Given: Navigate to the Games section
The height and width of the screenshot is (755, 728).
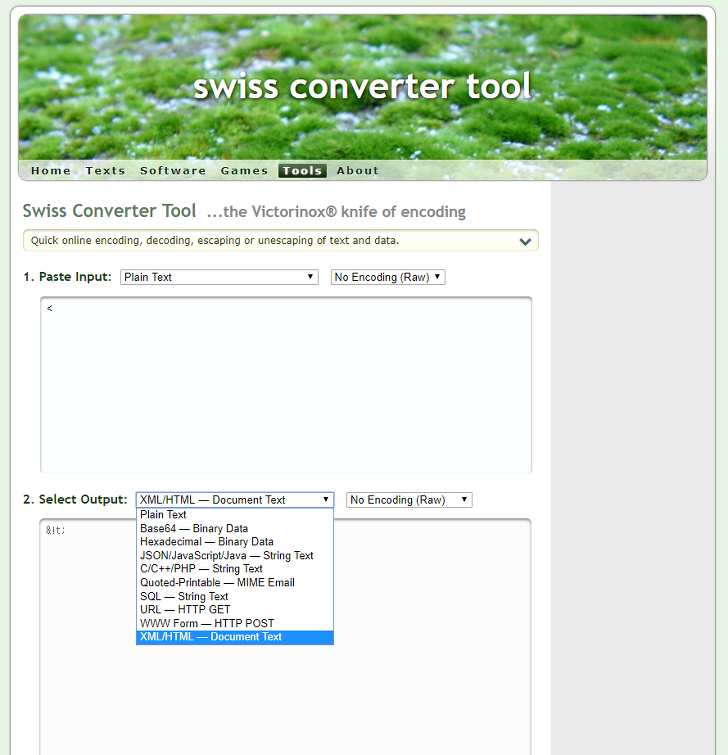Looking at the screenshot, I should pyautogui.click(x=244, y=170).
